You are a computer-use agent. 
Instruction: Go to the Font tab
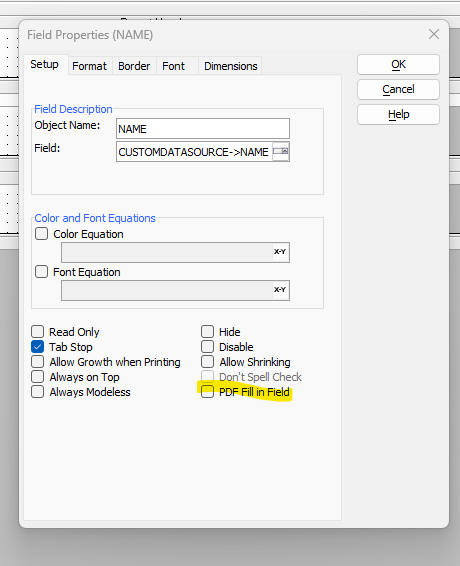point(173,66)
